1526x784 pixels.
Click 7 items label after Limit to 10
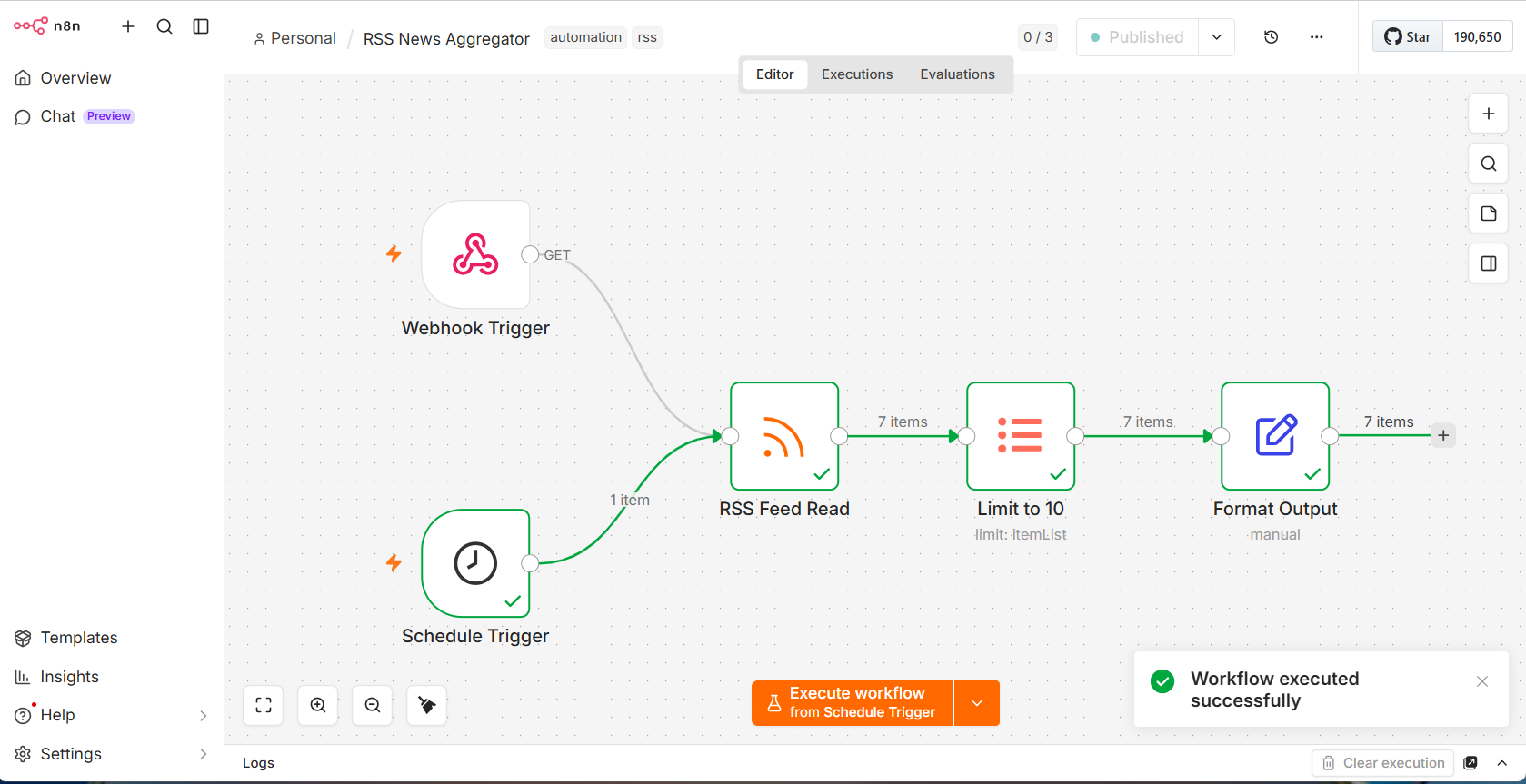[1148, 422]
